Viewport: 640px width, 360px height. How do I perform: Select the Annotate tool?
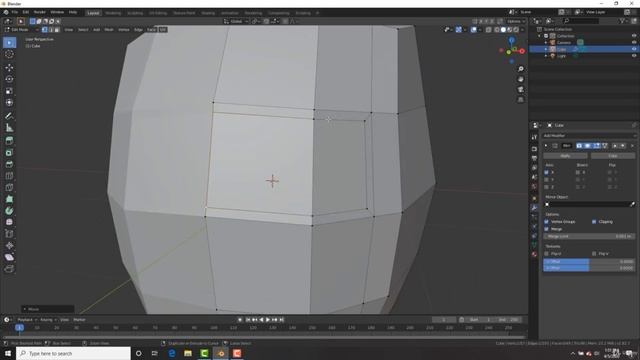[9, 116]
